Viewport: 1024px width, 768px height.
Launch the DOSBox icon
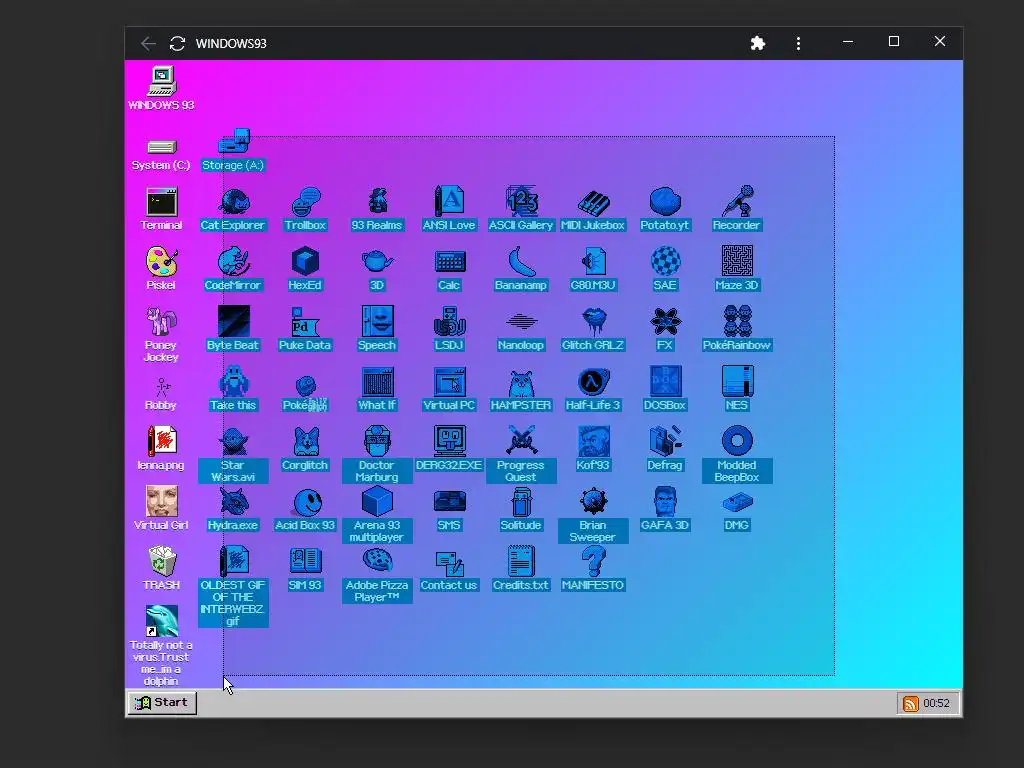(x=665, y=382)
